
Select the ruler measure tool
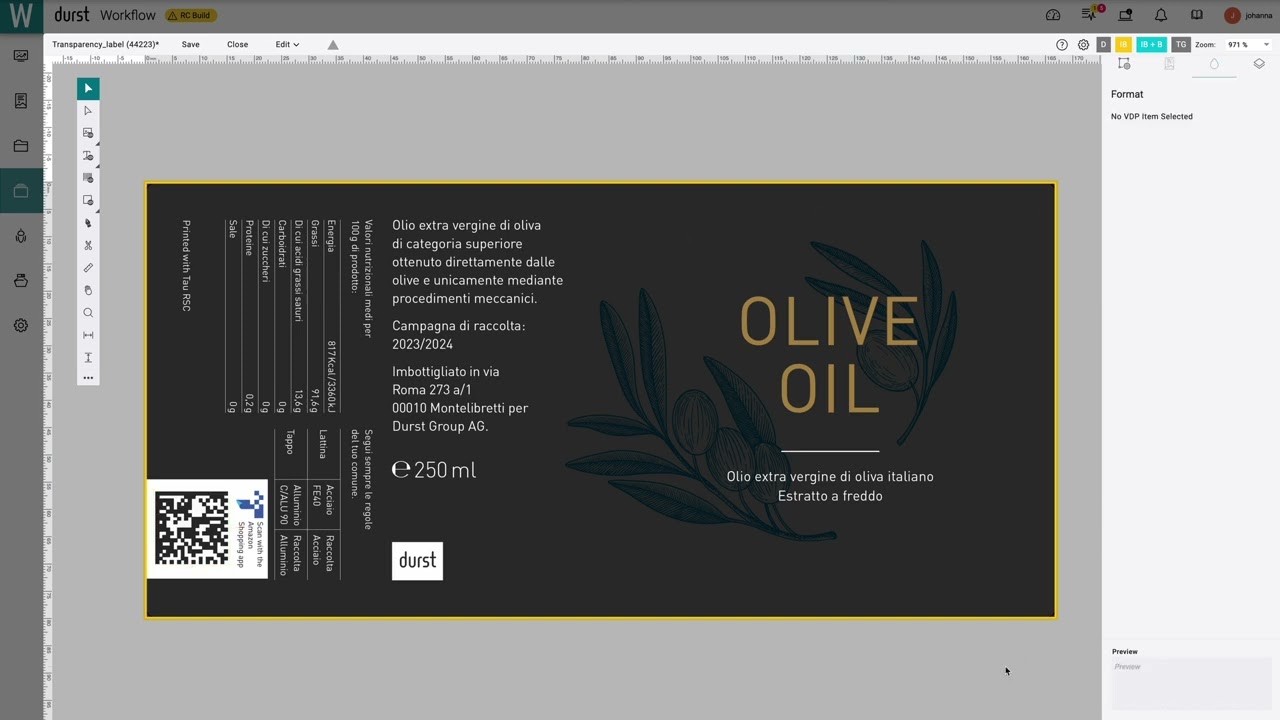(88, 268)
